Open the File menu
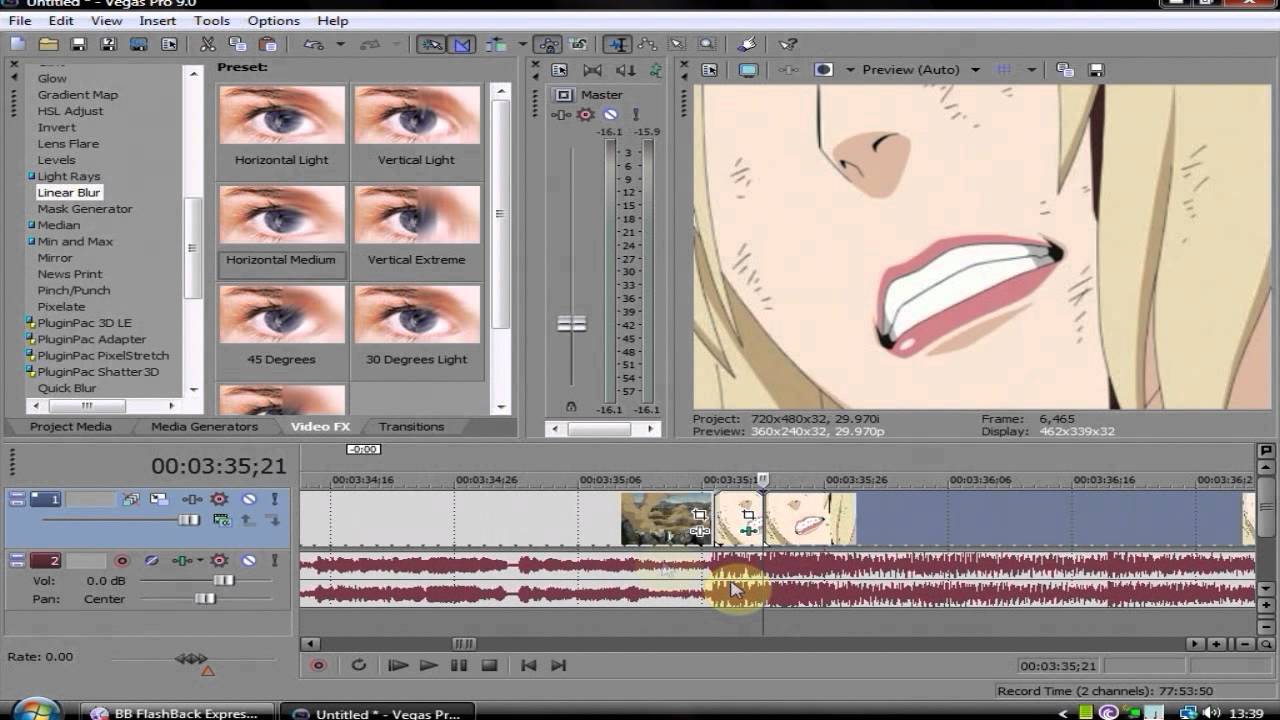Screen dimensions: 1280x720 pos(20,20)
